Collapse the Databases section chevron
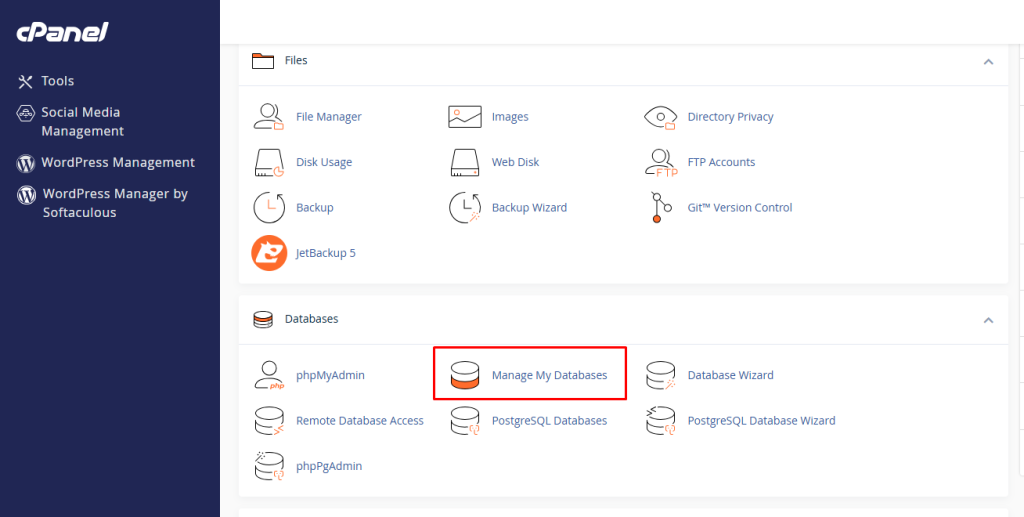Viewport: 1024px width, 517px height. 988,320
